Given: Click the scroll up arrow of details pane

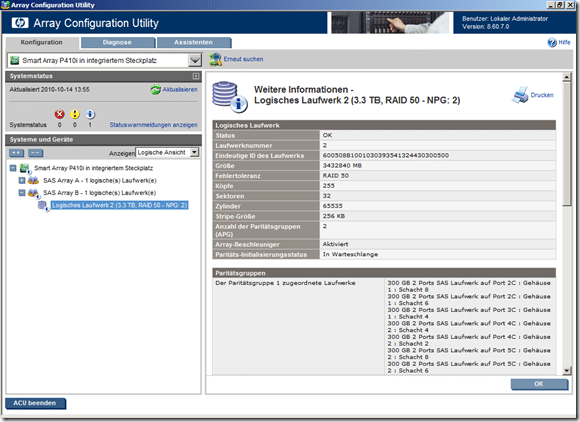Looking at the screenshot, I should [x=566, y=77].
